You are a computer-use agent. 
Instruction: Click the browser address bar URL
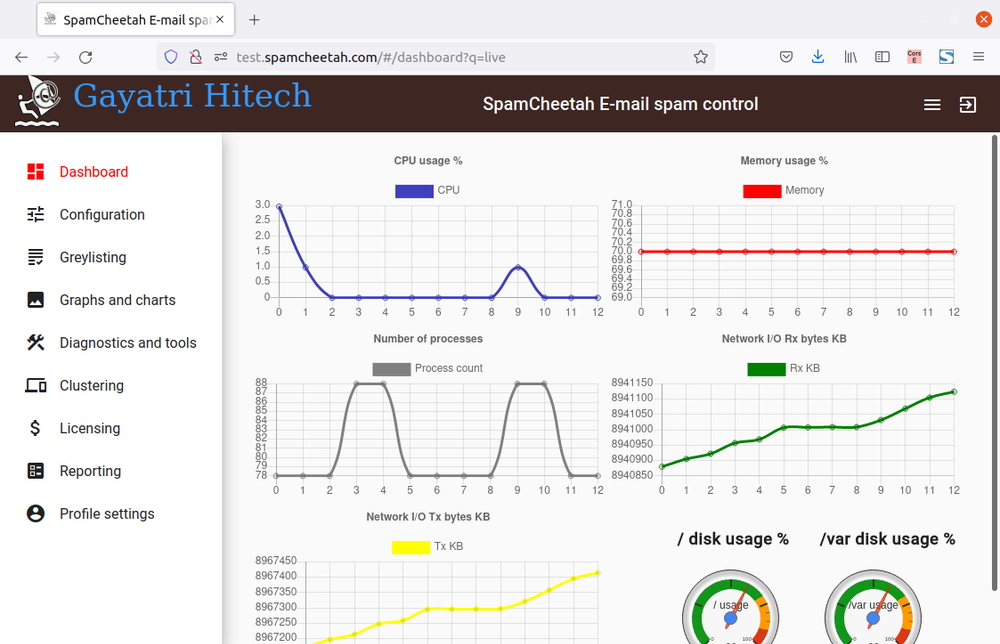(x=371, y=57)
